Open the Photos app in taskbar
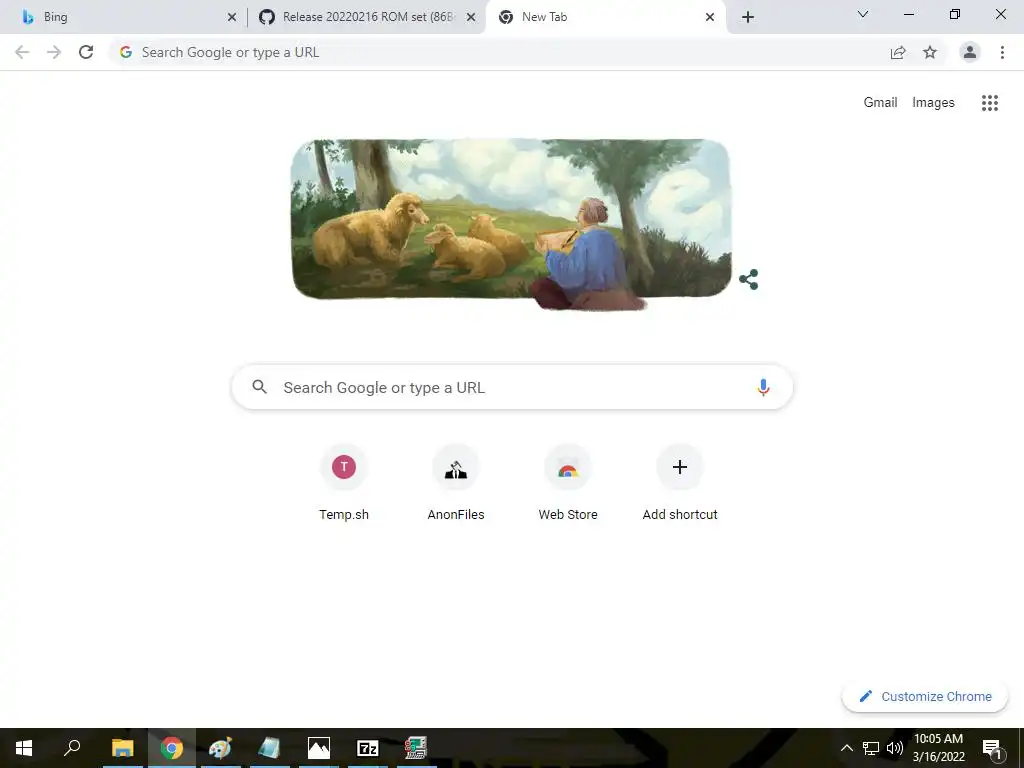Image resolution: width=1024 pixels, height=768 pixels. 319,748
